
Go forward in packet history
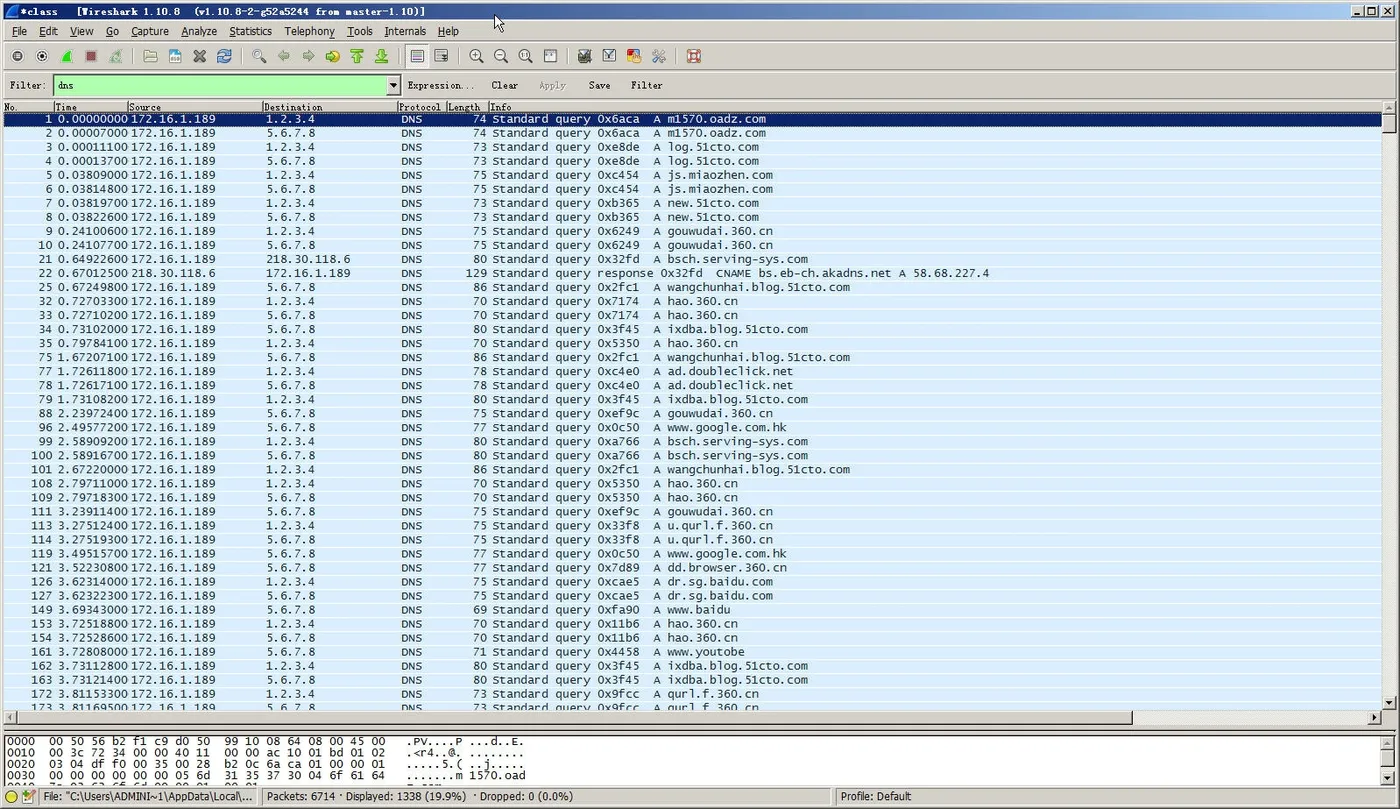[x=308, y=57]
